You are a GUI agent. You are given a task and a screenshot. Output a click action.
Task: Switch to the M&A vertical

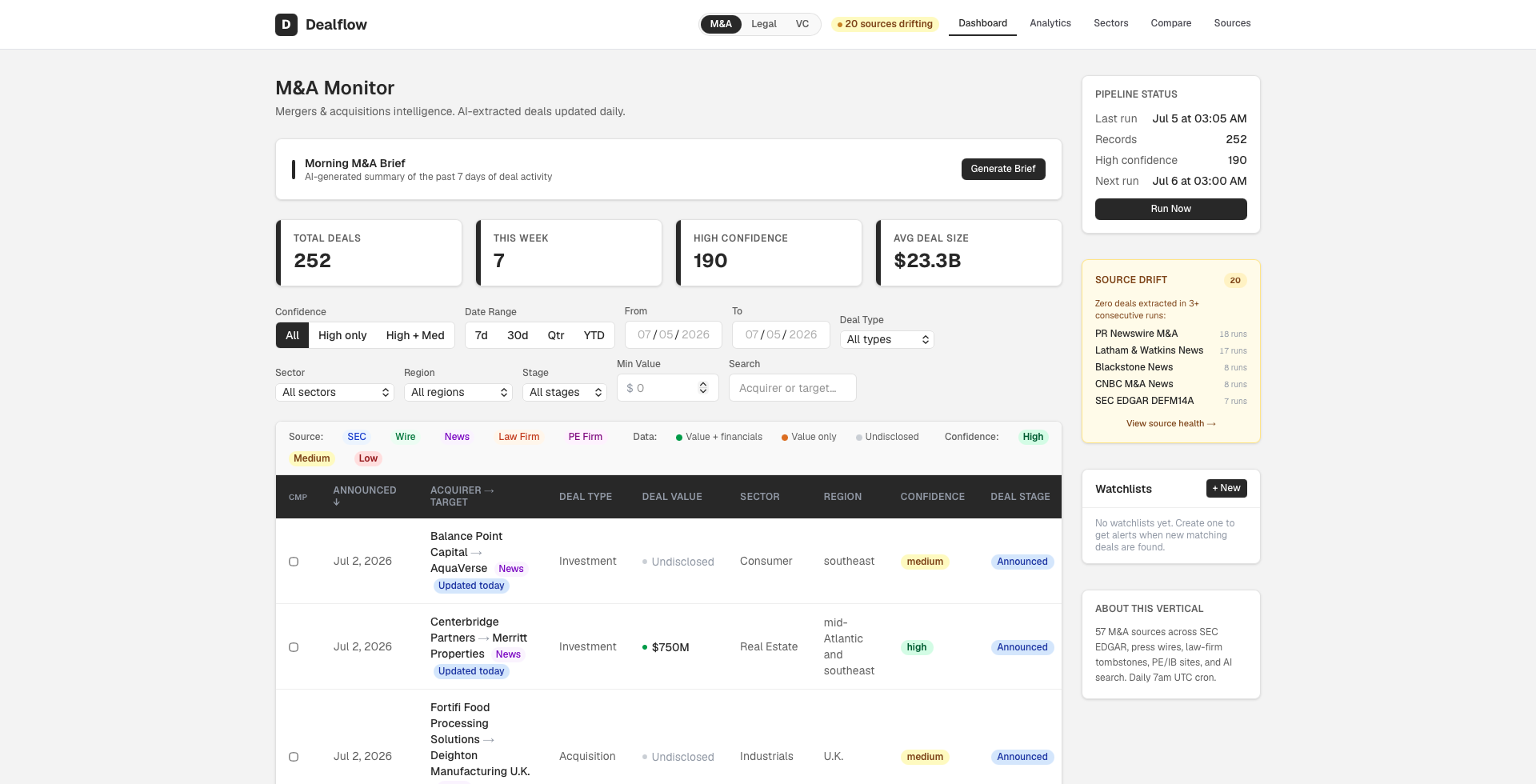click(721, 24)
